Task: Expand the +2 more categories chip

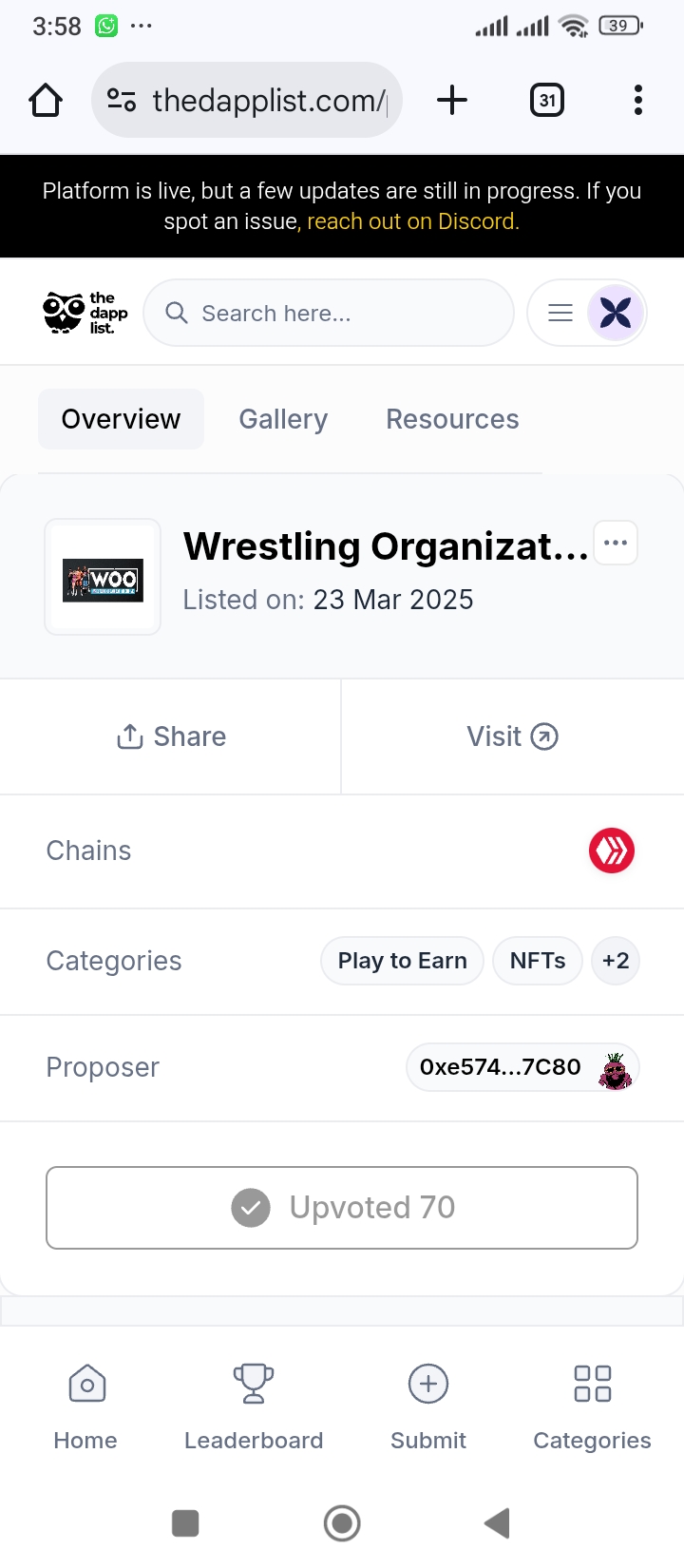Action: (616, 961)
